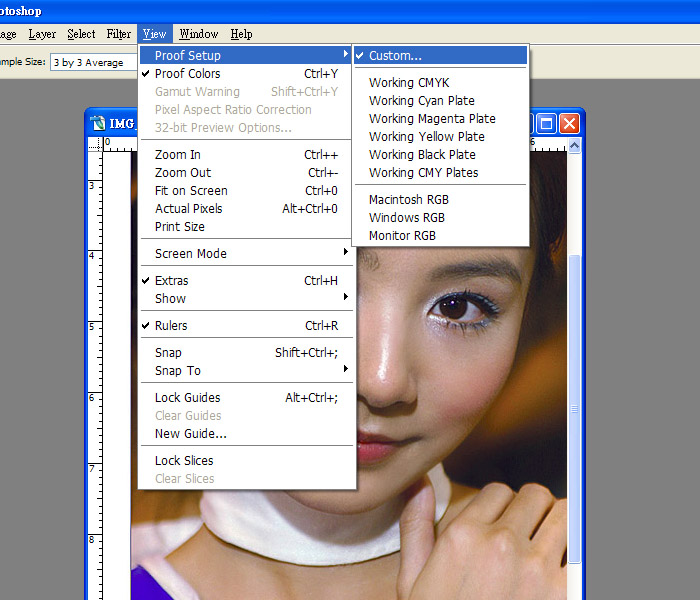Open the Help menu

click(241, 34)
